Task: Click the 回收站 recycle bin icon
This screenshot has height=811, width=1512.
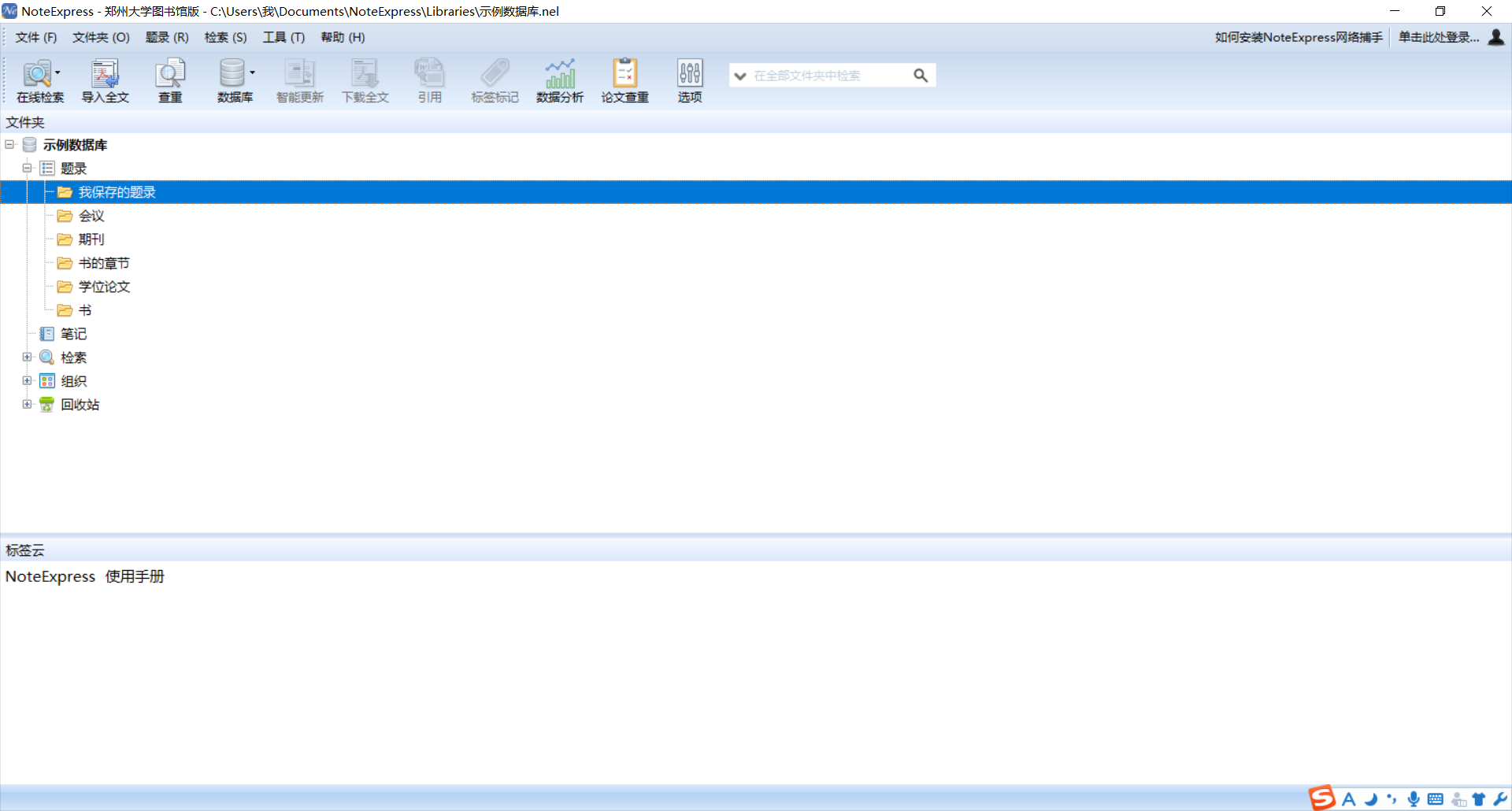Action: [47, 405]
